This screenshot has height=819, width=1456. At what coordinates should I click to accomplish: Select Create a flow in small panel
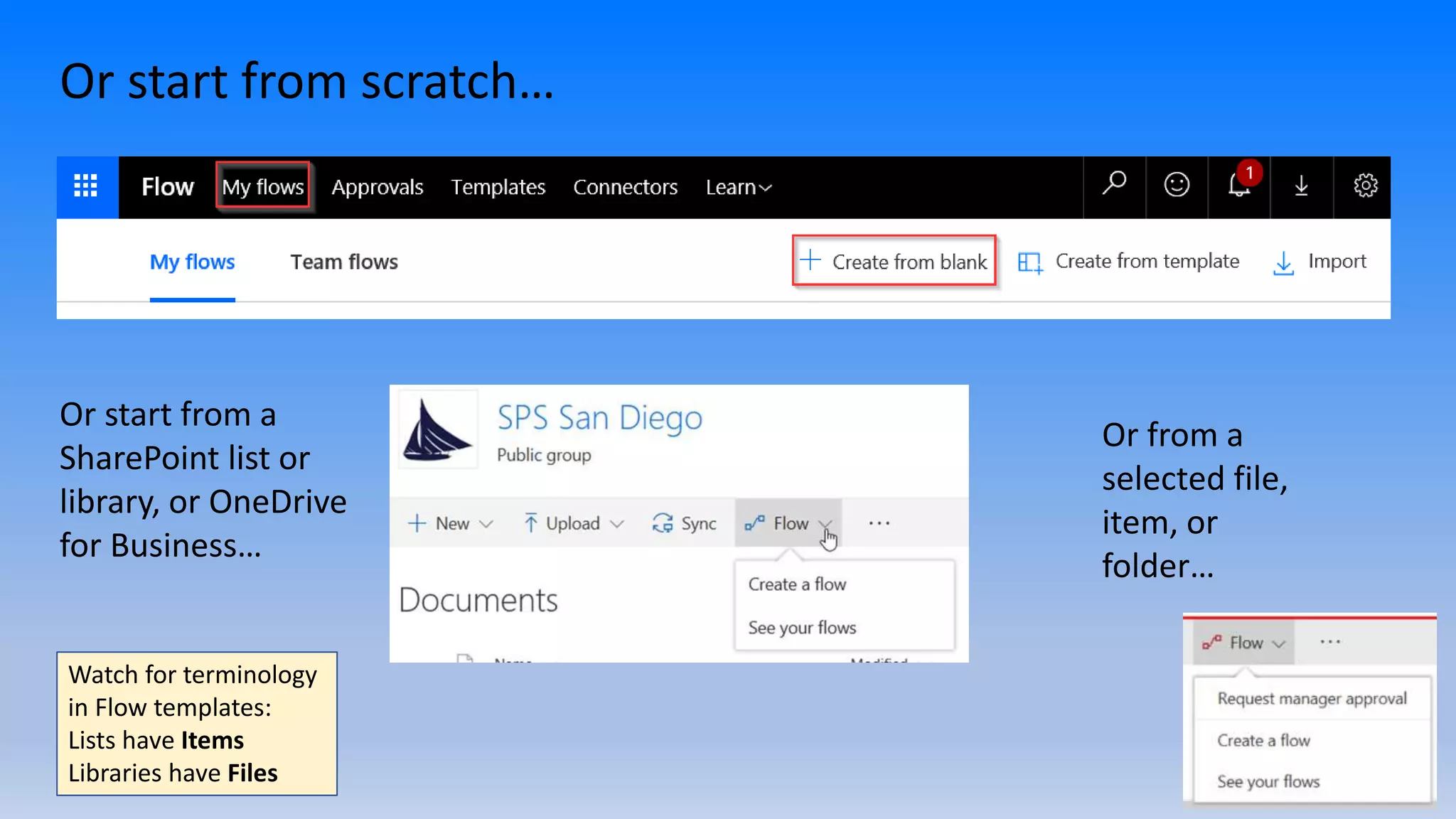click(x=1263, y=741)
